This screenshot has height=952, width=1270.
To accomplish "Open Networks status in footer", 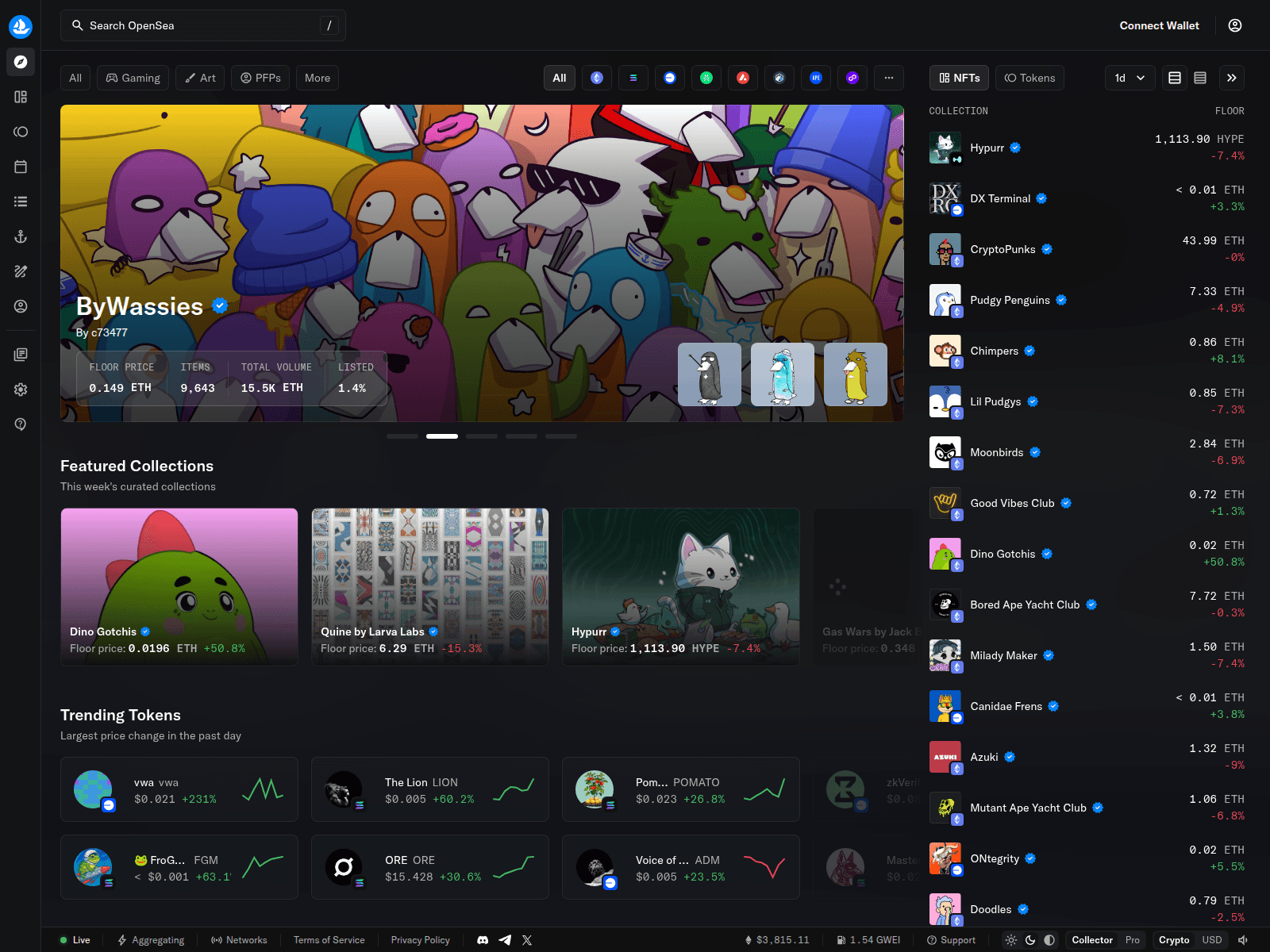I will [239, 940].
